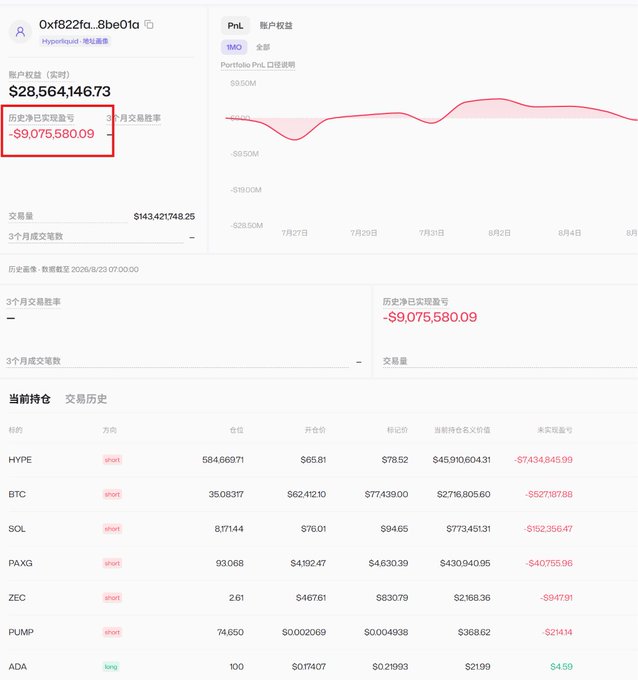Viewport: 638px width, 680px height.
Task: Click ADA unrealized profit $4.59
Action: tap(561, 667)
